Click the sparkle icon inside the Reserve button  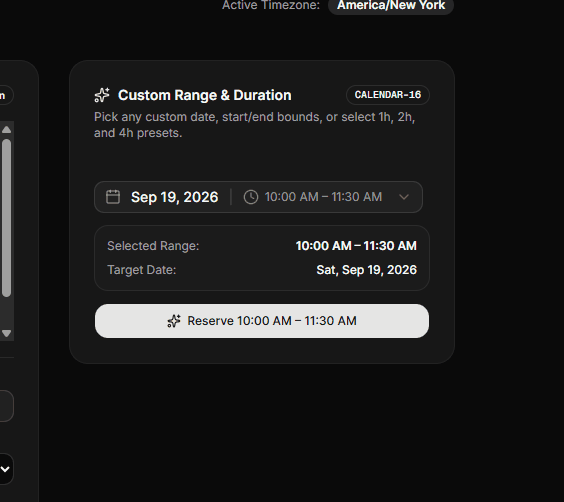pos(174,321)
